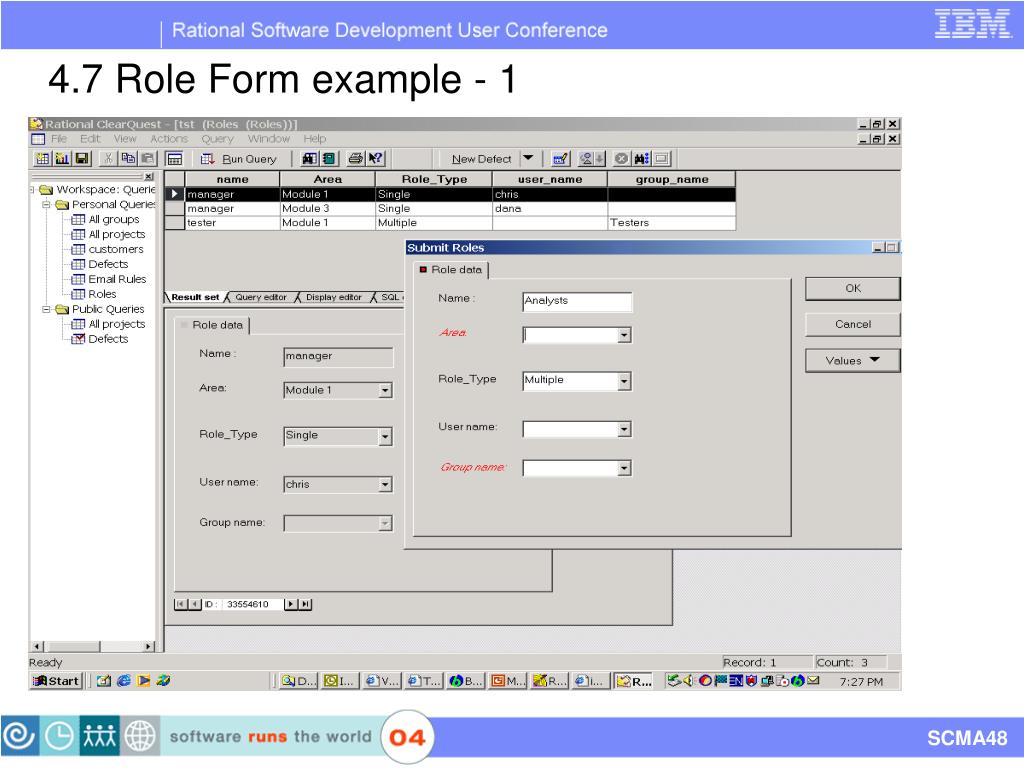The image size is (1024, 768).
Task: Open Role_Type dropdown showing Single
Action: [385, 436]
